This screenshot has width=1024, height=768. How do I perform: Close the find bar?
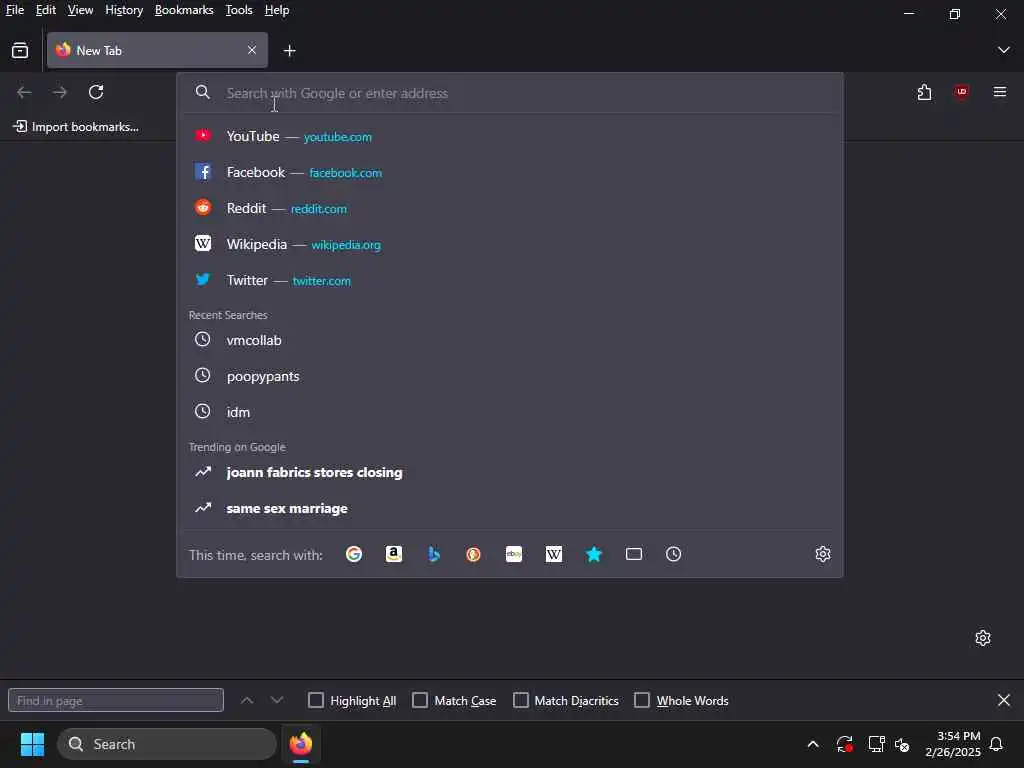[1004, 700]
